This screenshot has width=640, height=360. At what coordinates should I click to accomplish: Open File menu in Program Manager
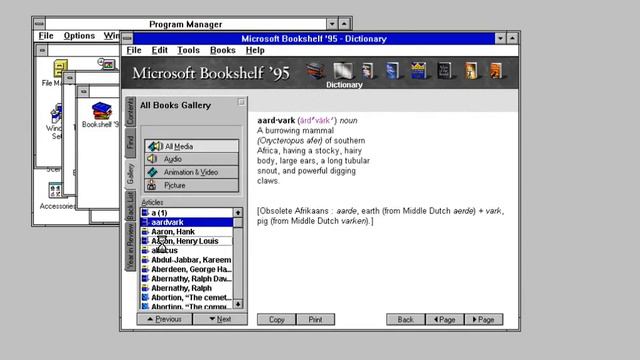click(x=46, y=36)
